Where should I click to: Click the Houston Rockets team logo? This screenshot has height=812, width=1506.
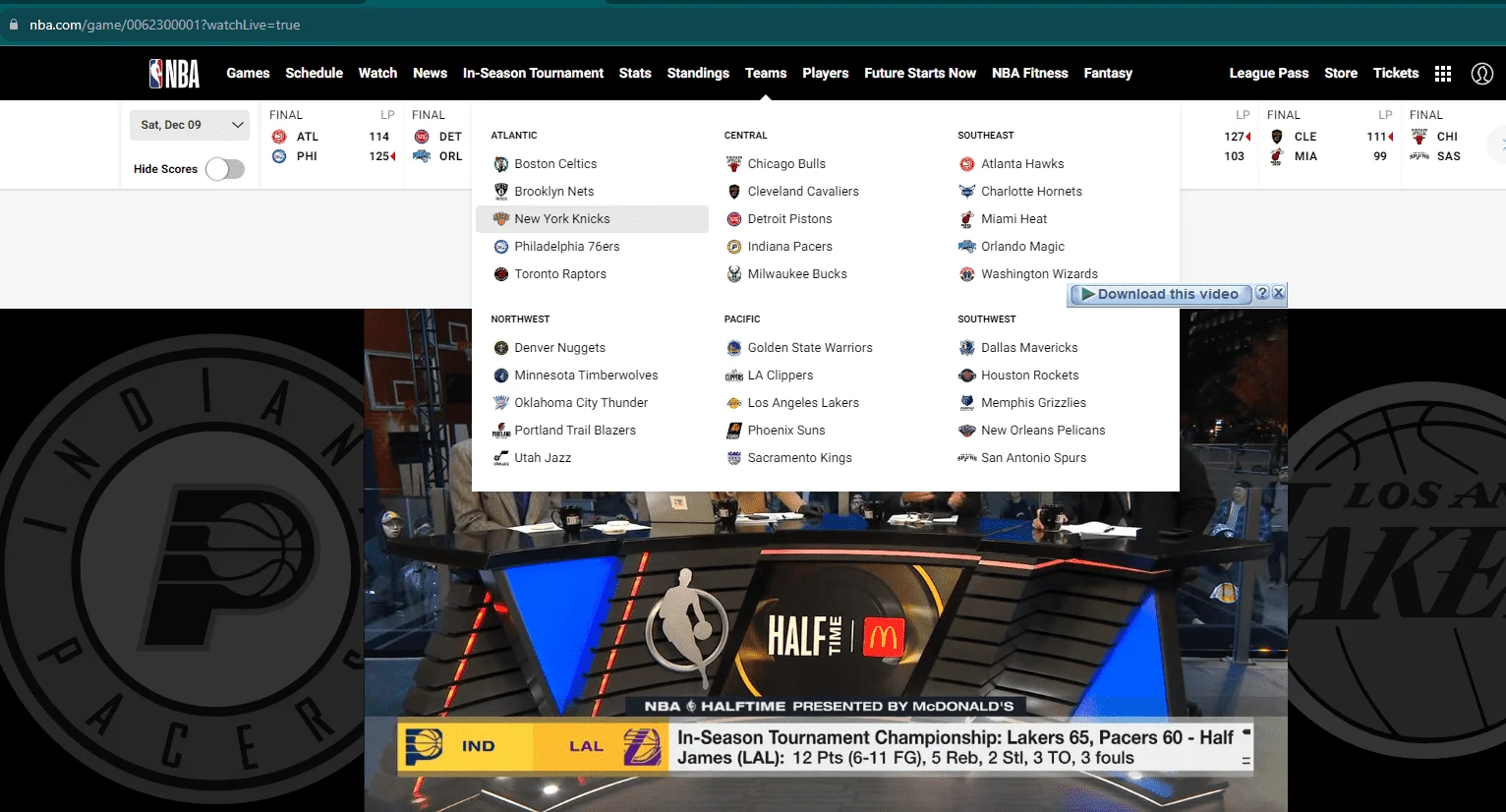click(x=967, y=376)
